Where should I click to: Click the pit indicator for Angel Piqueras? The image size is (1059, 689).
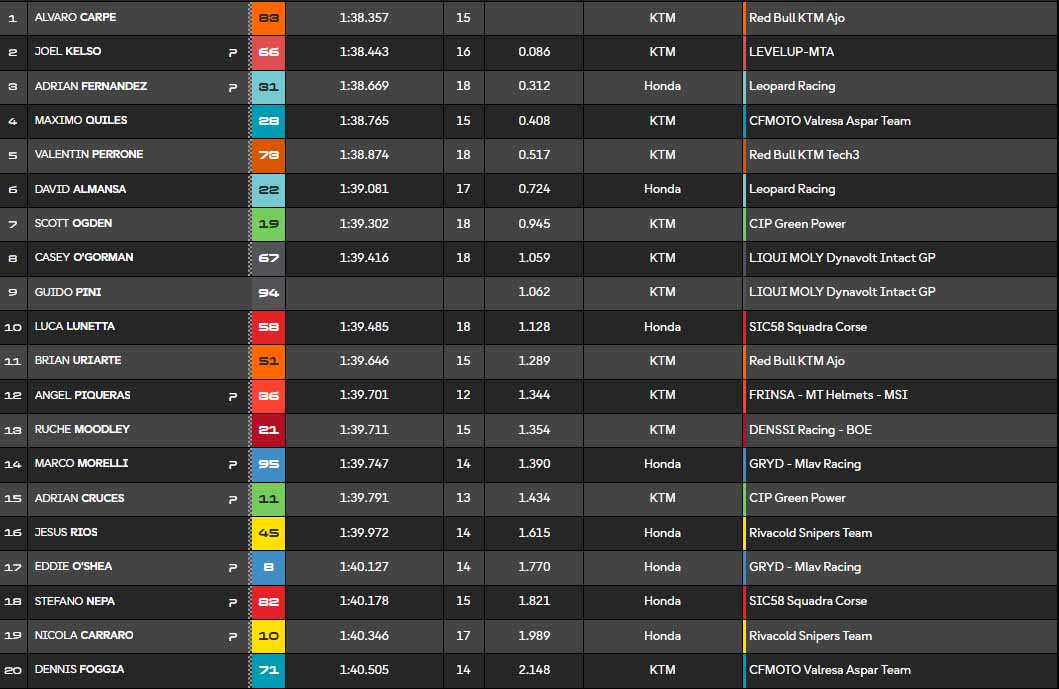233,396
